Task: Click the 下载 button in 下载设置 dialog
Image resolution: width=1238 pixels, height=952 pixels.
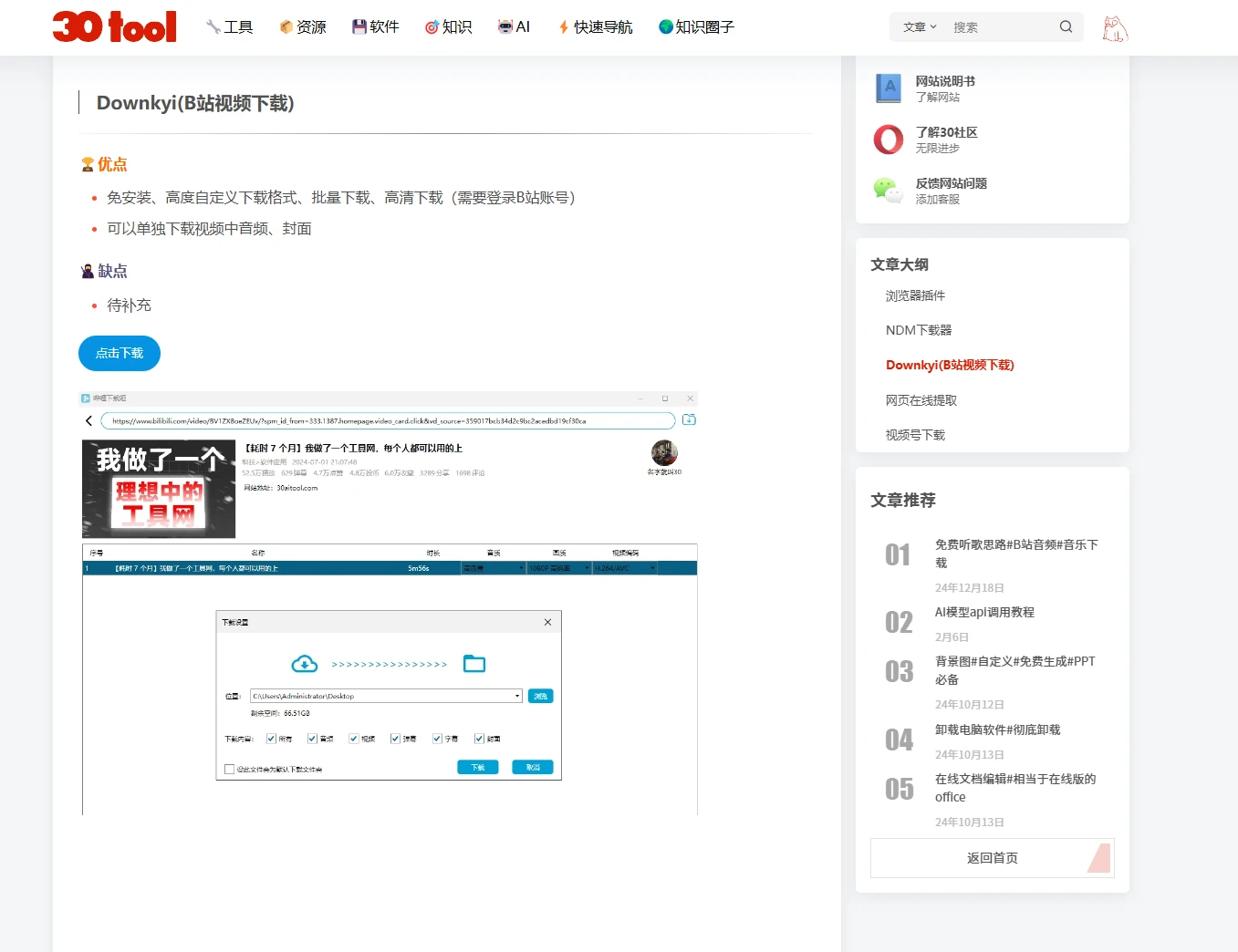Action: (x=478, y=767)
